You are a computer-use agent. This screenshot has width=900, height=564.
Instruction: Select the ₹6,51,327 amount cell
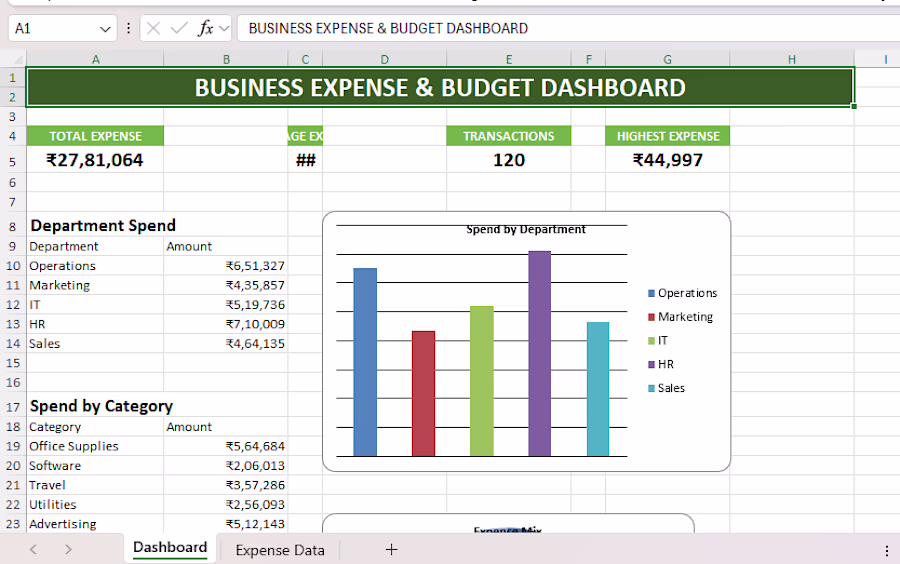(x=226, y=266)
